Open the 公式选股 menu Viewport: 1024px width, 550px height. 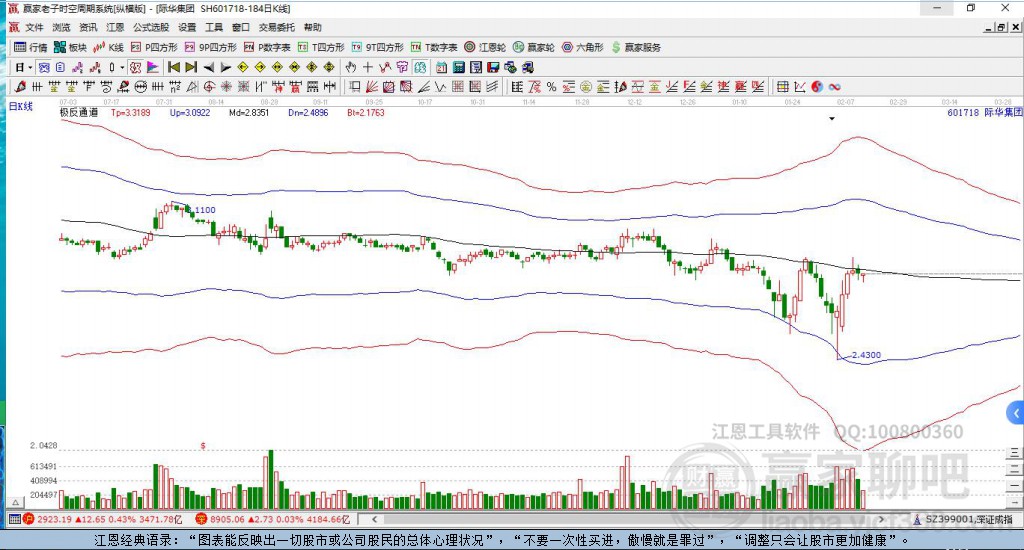151,28
